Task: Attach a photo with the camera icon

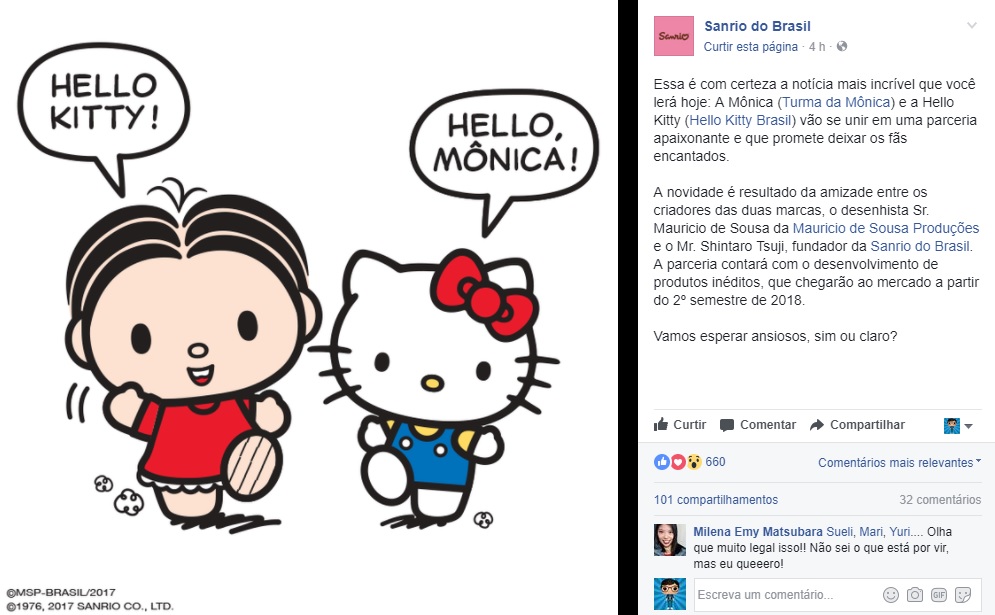Action: (x=914, y=595)
